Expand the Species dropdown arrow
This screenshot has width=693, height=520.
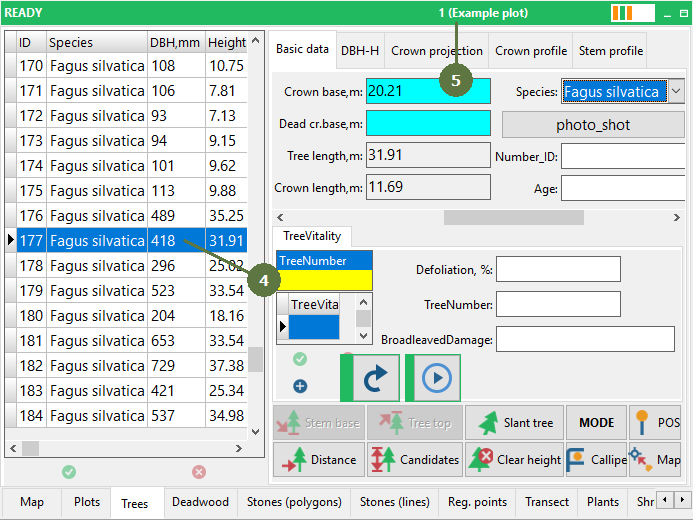676,91
